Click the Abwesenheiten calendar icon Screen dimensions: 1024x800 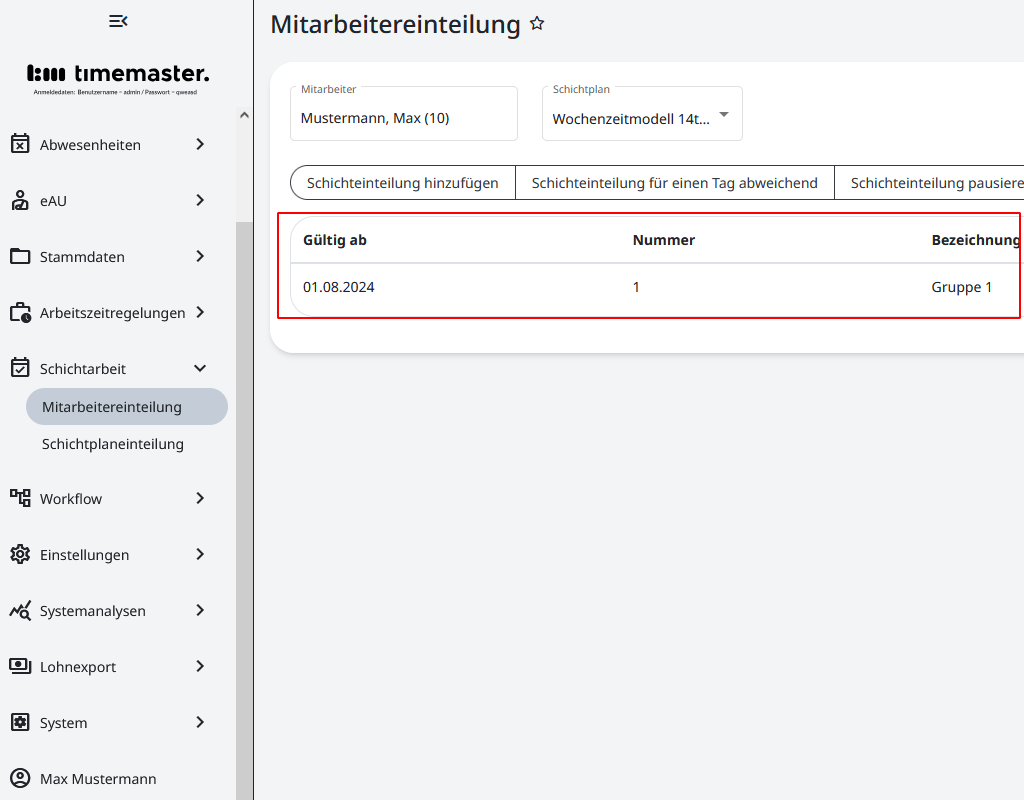pos(20,144)
